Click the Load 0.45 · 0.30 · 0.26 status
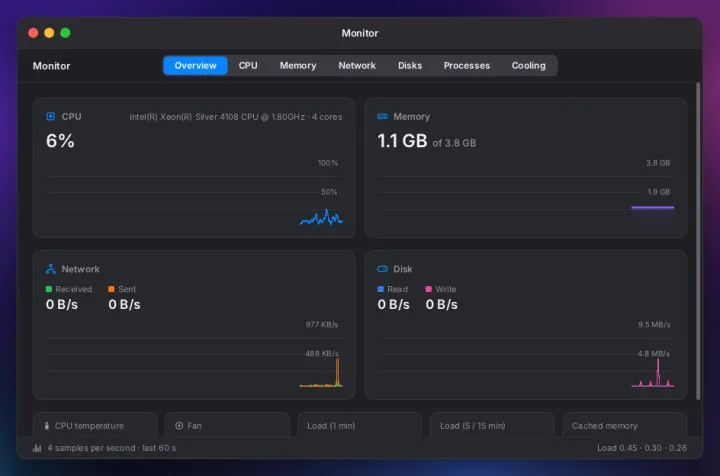Screen dimensions: 720x476 pyautogui.click(x=642, y=448)
